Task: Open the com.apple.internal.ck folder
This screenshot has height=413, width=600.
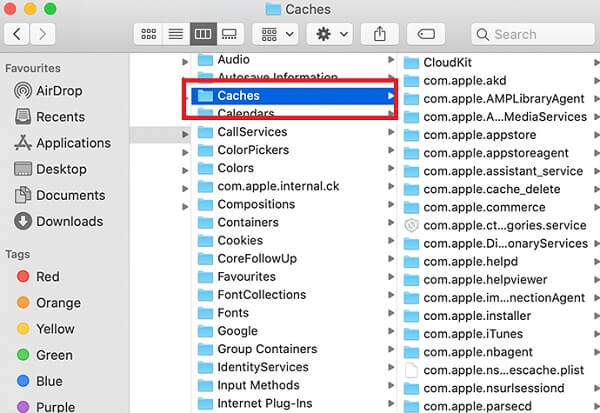Action: [294, 186]
